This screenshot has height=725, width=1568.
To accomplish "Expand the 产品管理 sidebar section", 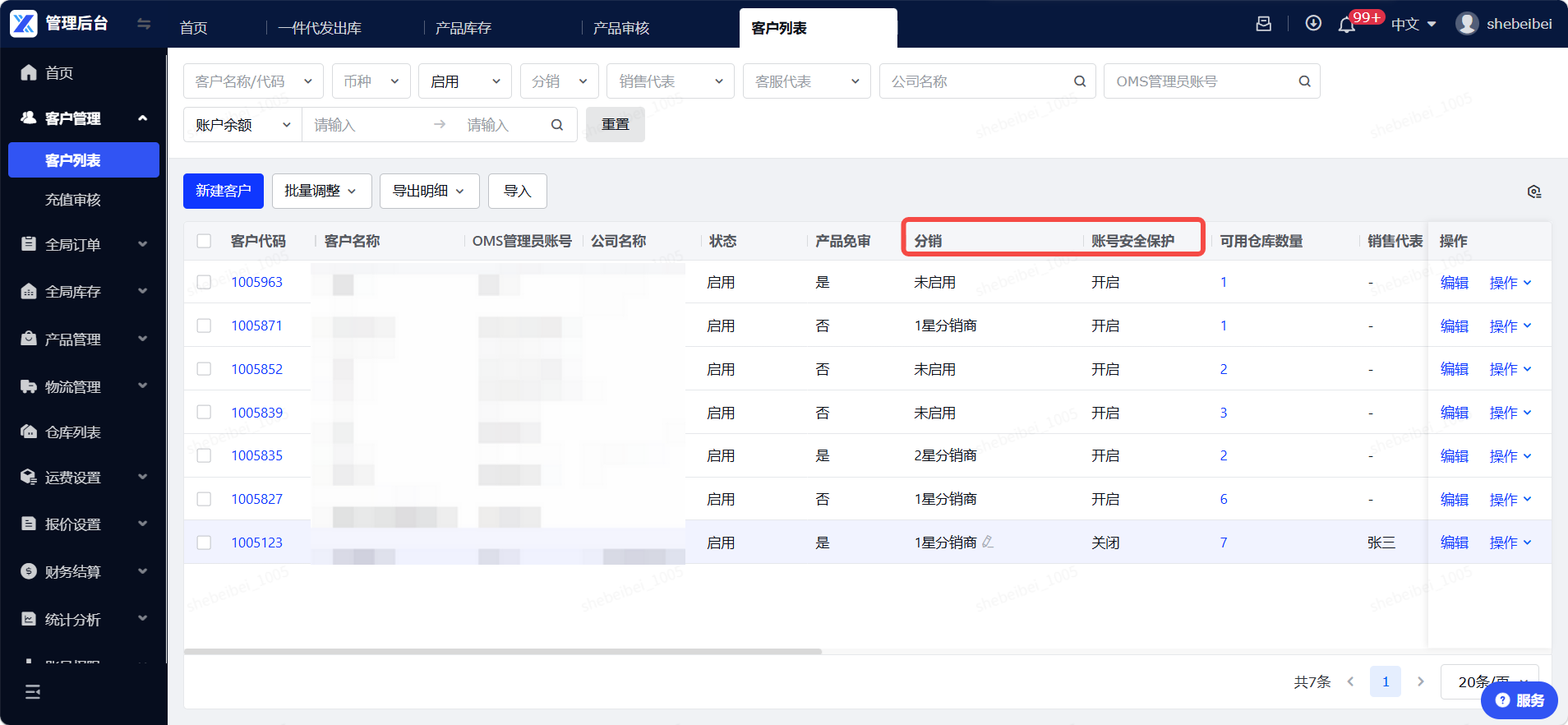I will pyautogui.click(x=84, y=339).
